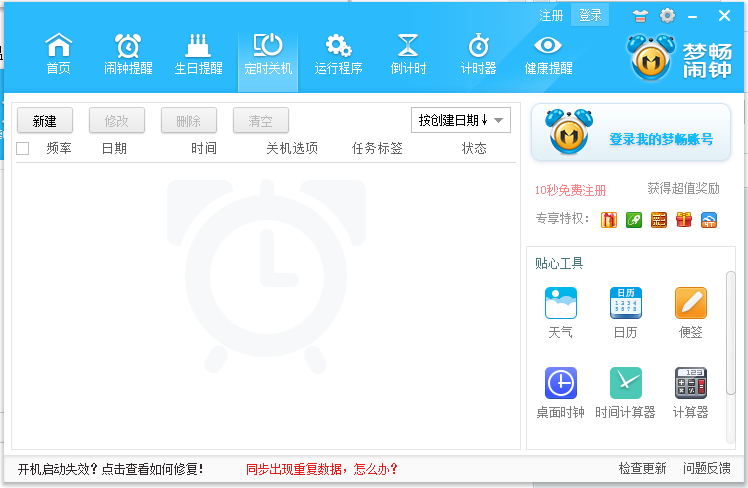Open the 桌面时钟 desktop clock tool

click(x=561, y=393)
